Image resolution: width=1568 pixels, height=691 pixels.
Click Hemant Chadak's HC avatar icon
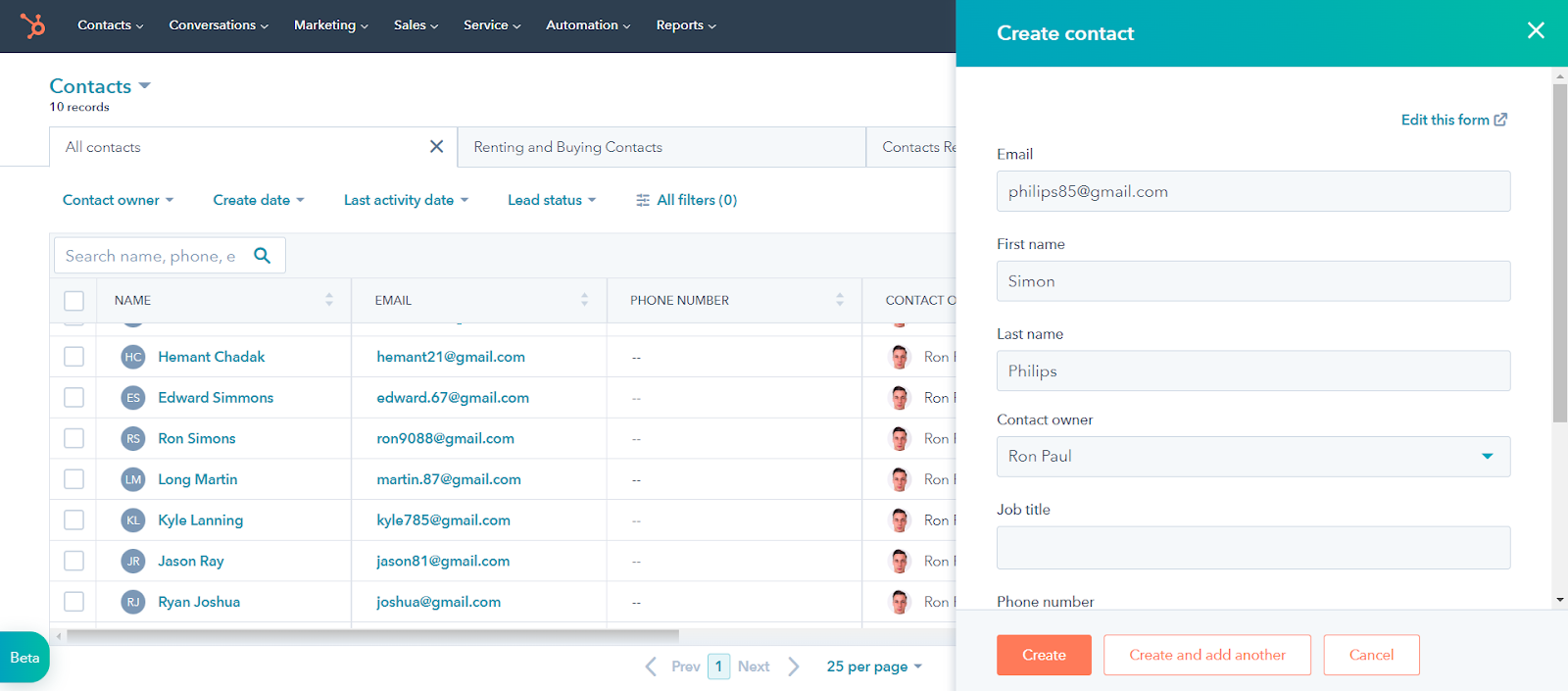pos(133,357)
